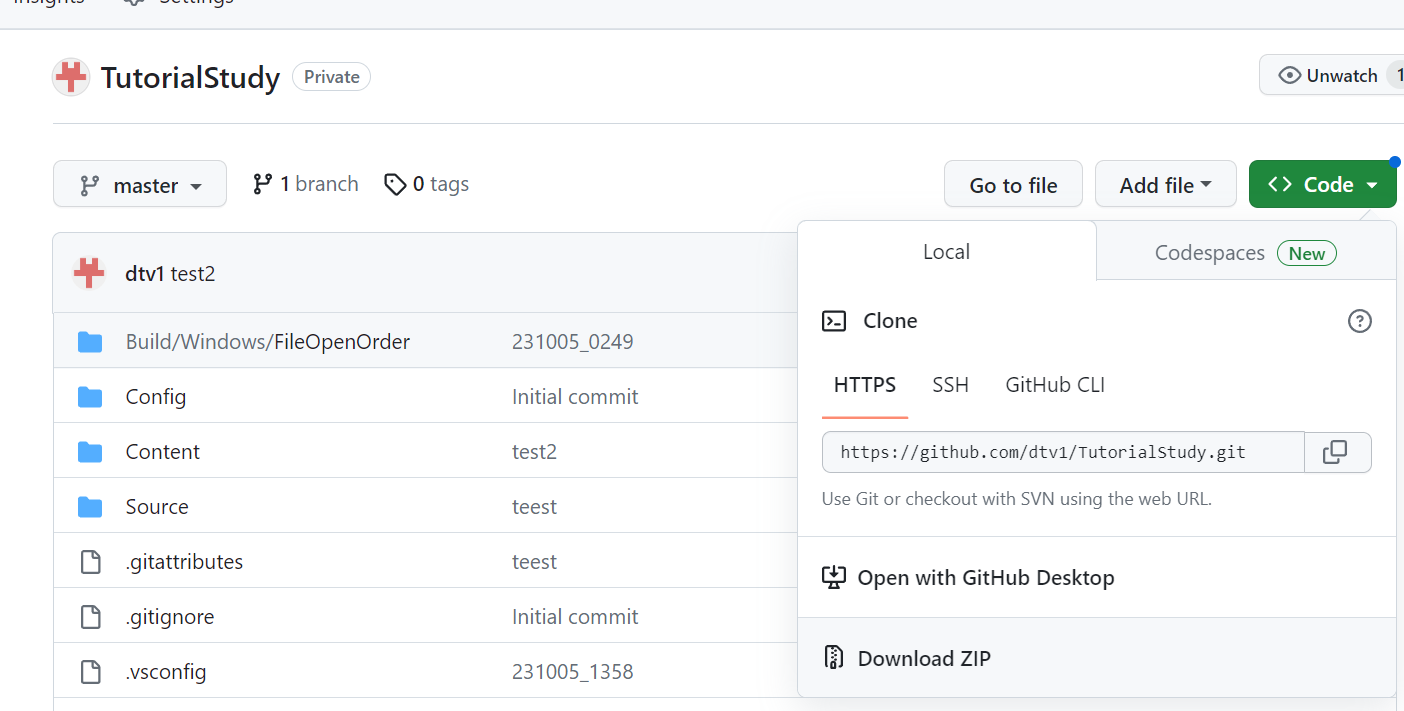Open the Content folder
Image resolution: width=1404 pixels, height=711 pixels.
(163, 452)
